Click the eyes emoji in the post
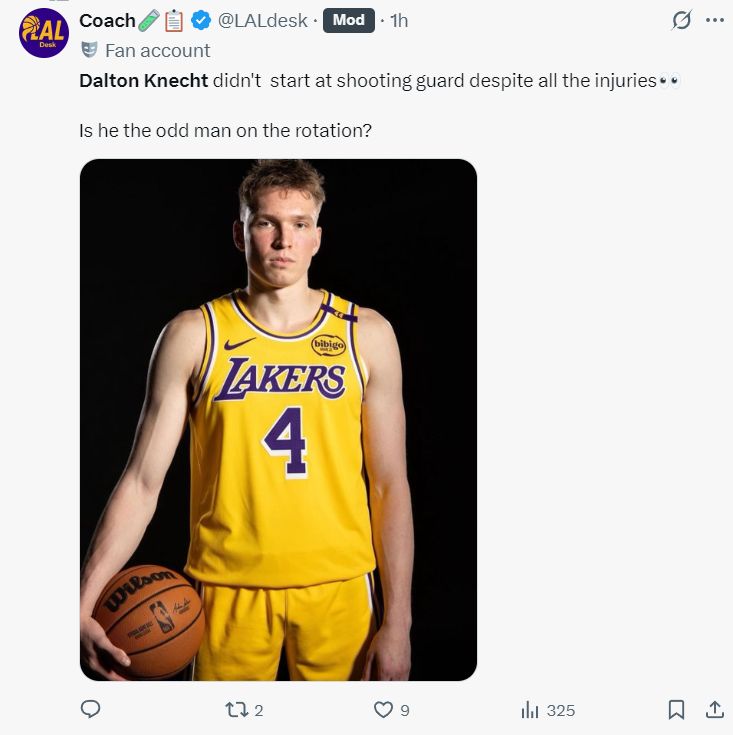Screen dimensions: 733x735 [x=670, y=81]
